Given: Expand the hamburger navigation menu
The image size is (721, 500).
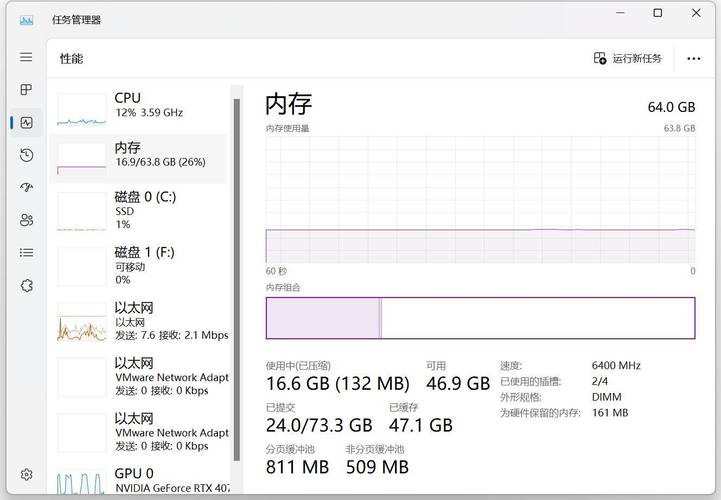Looking at the screenshot, I should [x=27, y=58].
